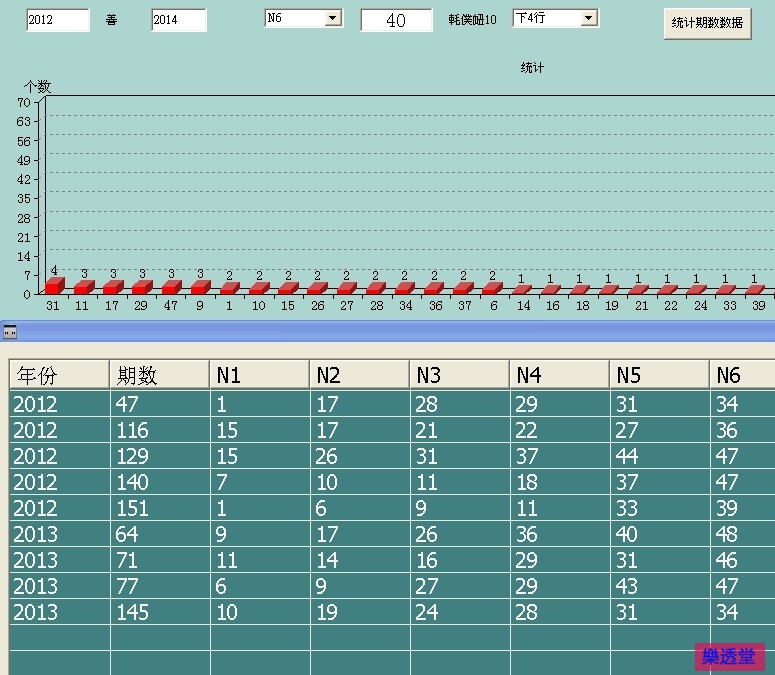Click the N3 column header
The image size is (775, 675).
pyautogui.click(x=459, y=375)
